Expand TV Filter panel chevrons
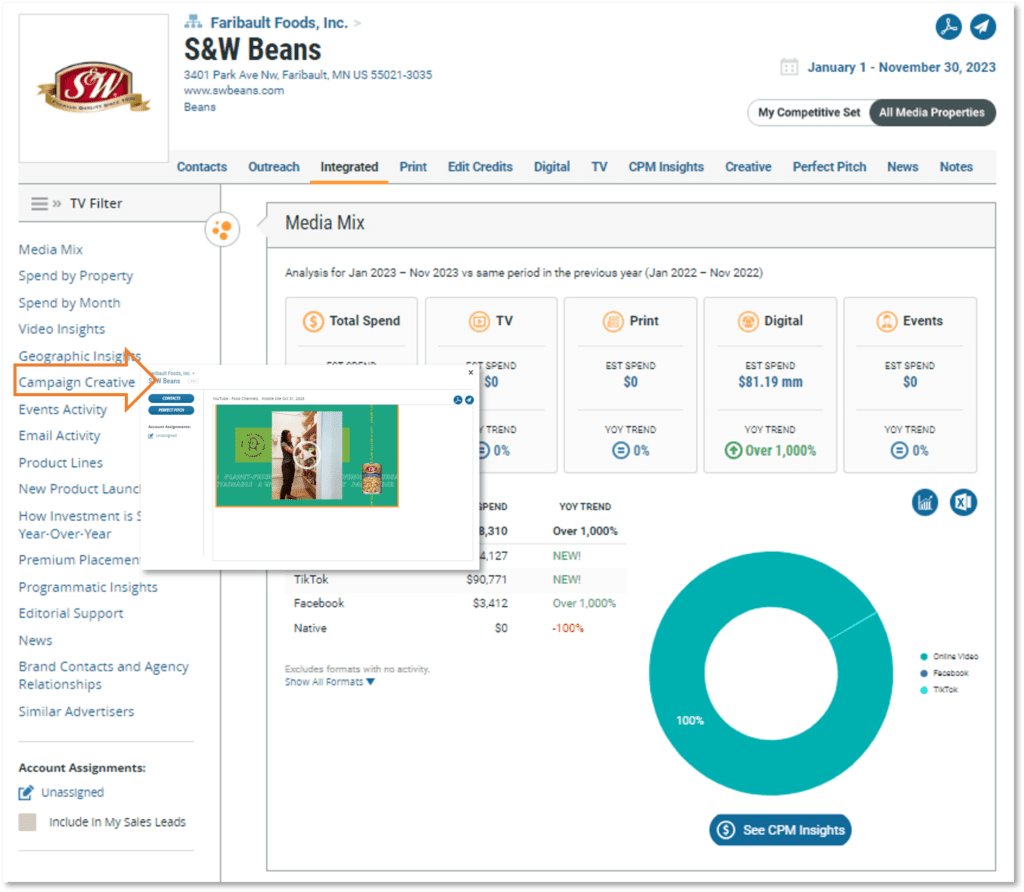 57,204
